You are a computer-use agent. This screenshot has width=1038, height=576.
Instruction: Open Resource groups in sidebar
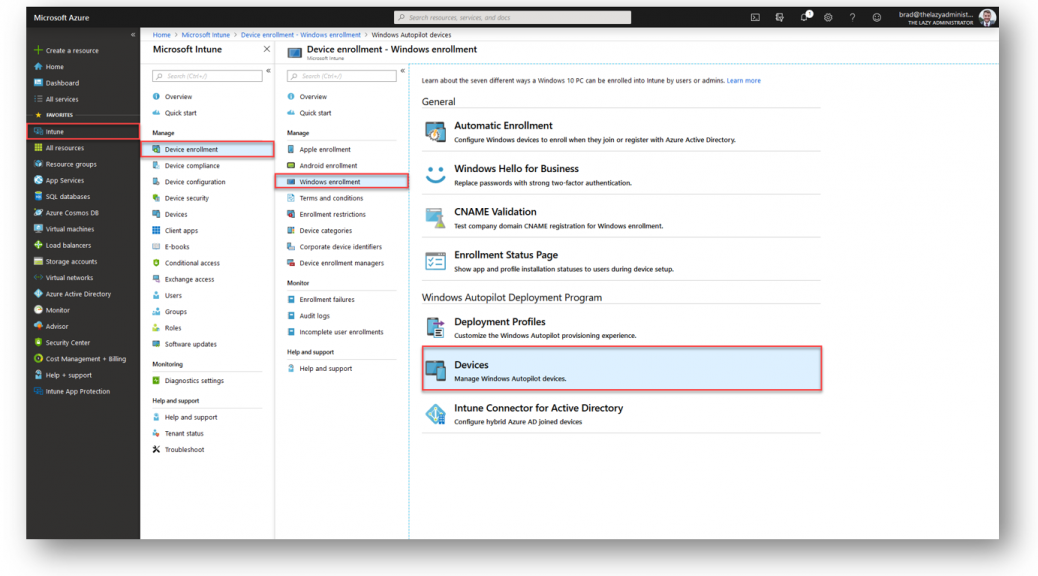[71, 164]
